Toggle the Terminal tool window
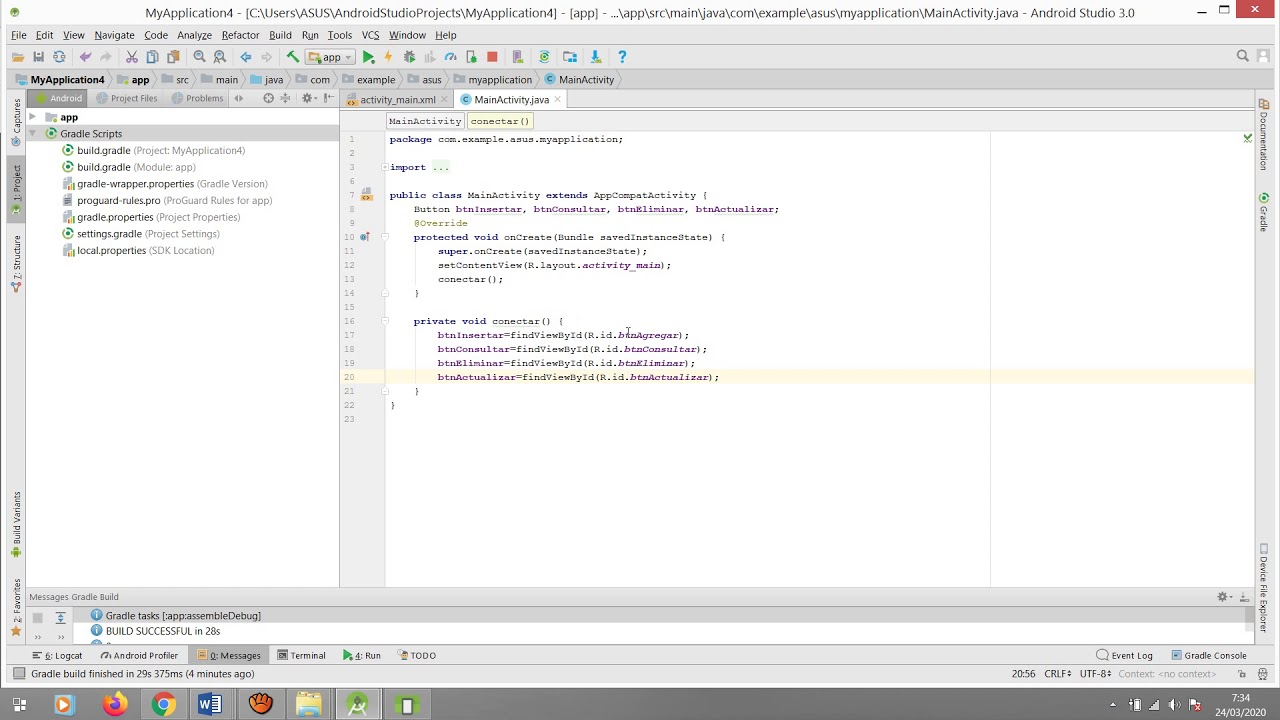The height and width of the screenshot is (720, 1280). (302, 655)
